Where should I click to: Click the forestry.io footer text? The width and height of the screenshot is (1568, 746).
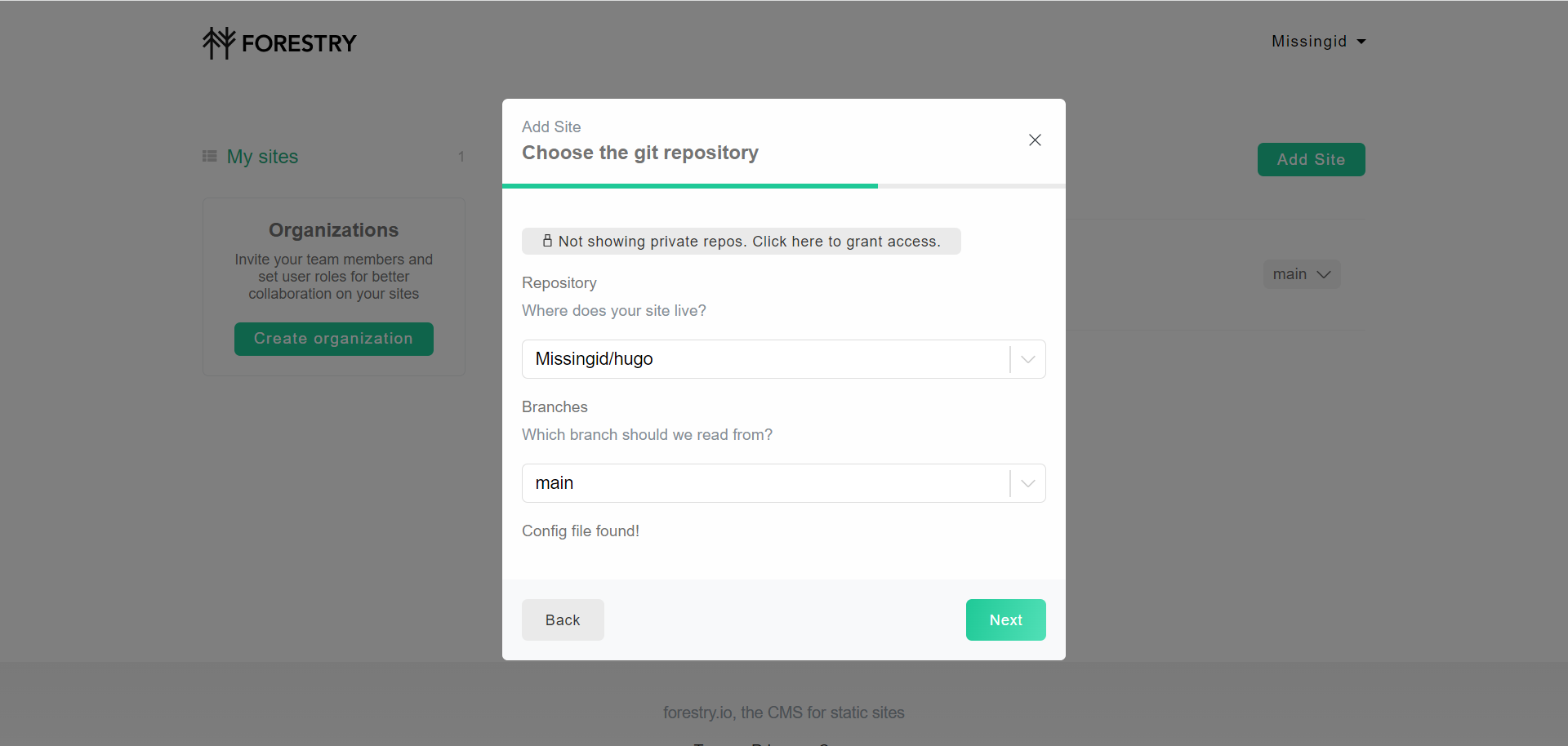point(783,713)
